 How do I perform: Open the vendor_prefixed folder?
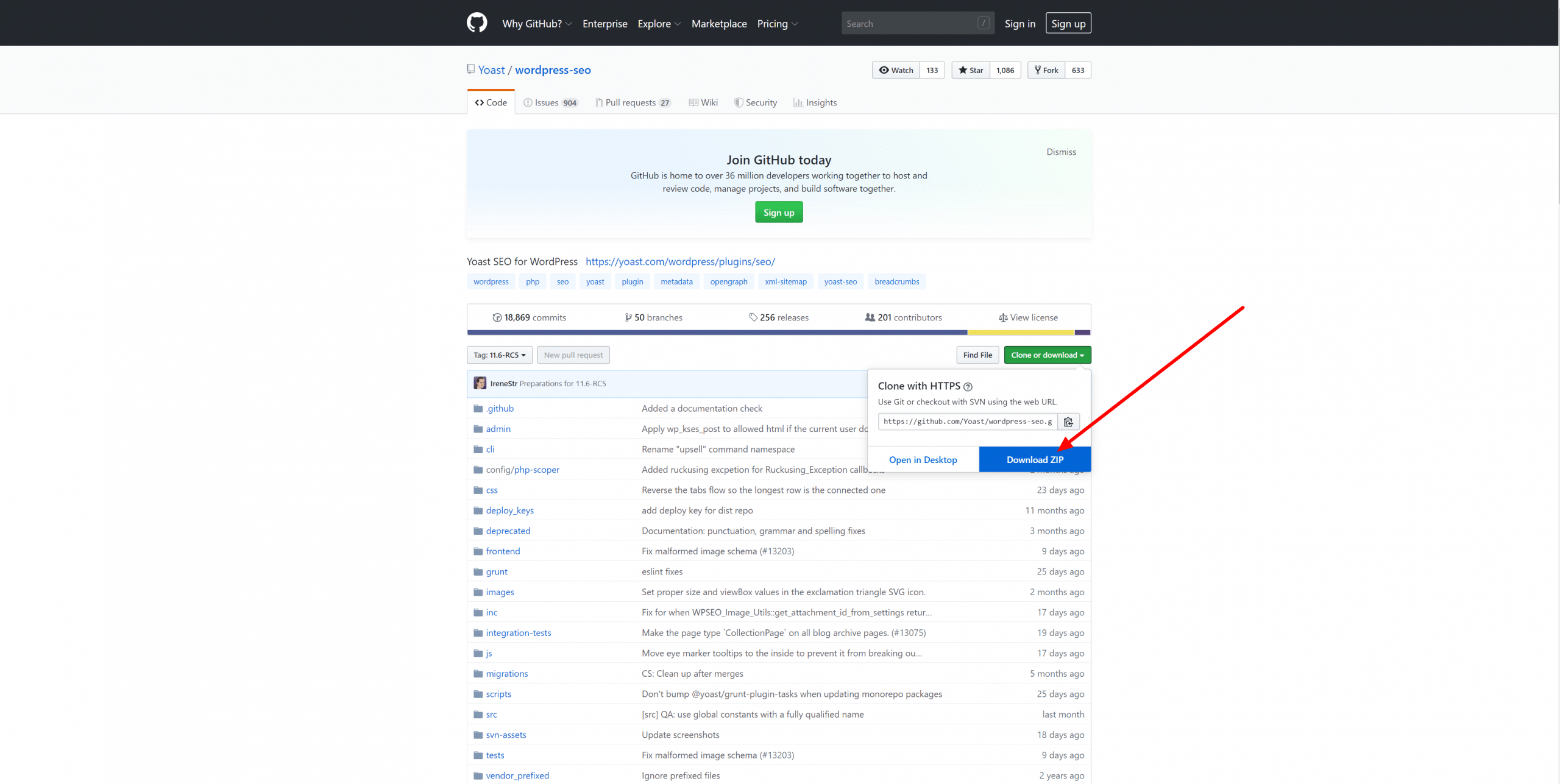coord(517,776)
